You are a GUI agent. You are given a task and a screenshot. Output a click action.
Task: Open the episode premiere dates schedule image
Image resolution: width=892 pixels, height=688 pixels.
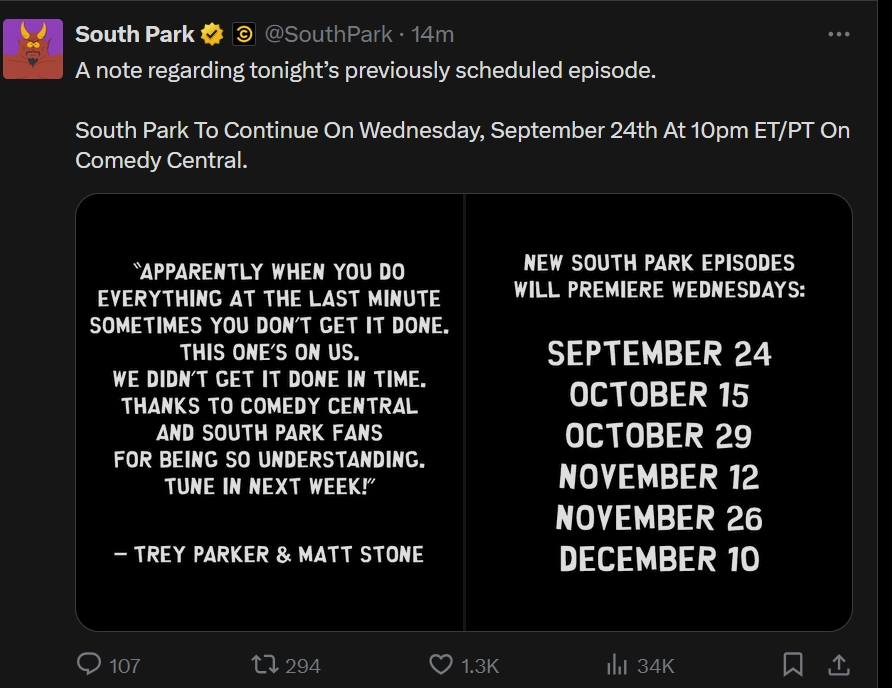[659, 412]
